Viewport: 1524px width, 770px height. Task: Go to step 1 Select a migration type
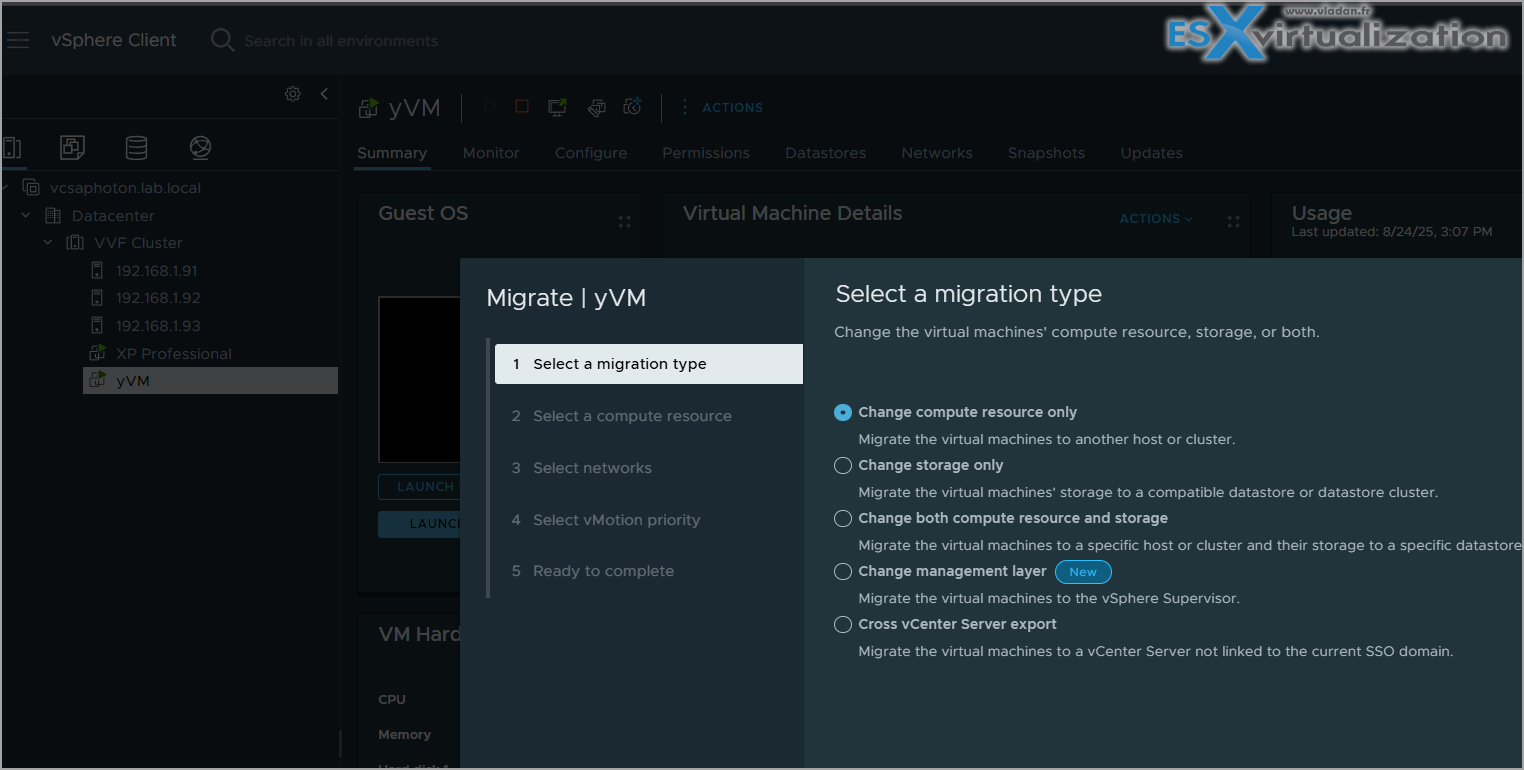pyautogui.click(x=648, y=364)
